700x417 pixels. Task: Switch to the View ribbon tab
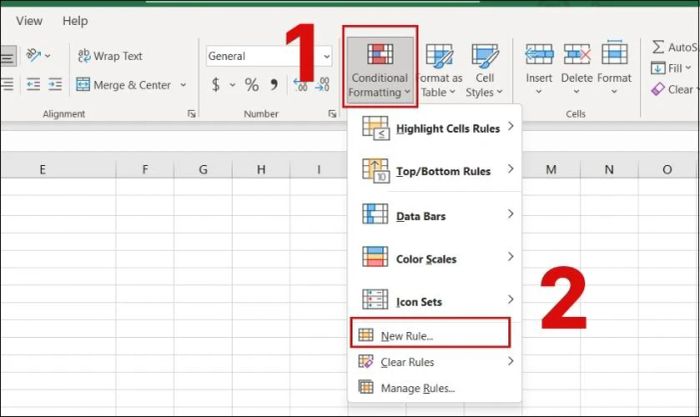pyautogui.click(x=29, y=21)
